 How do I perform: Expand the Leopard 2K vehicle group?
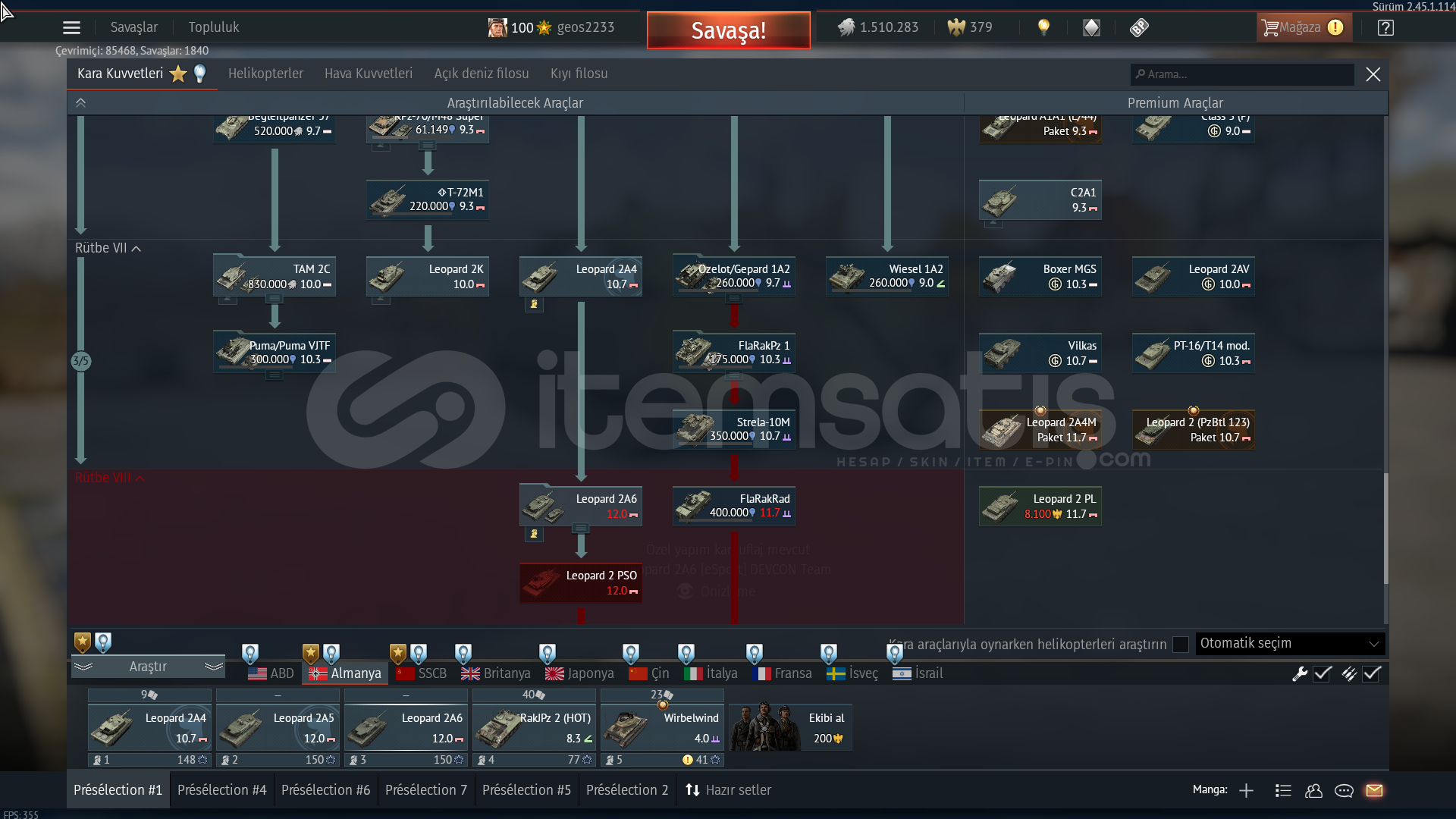pos(381,301)
